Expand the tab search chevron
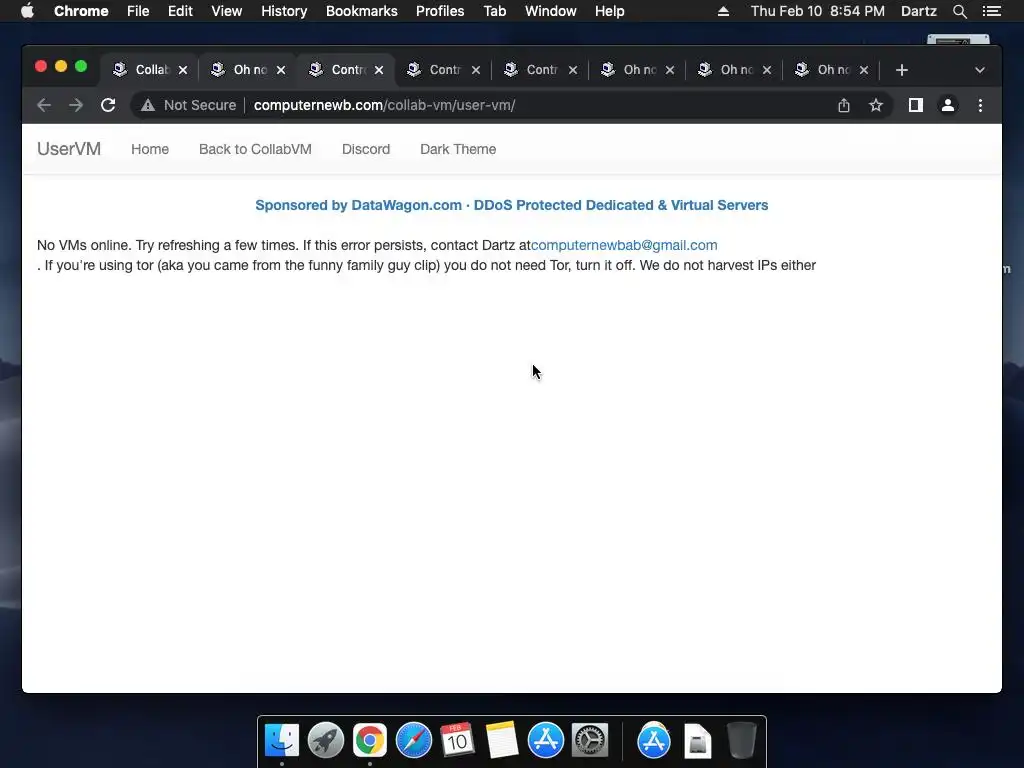The image size is (1024, 768). tap(980, 70)
